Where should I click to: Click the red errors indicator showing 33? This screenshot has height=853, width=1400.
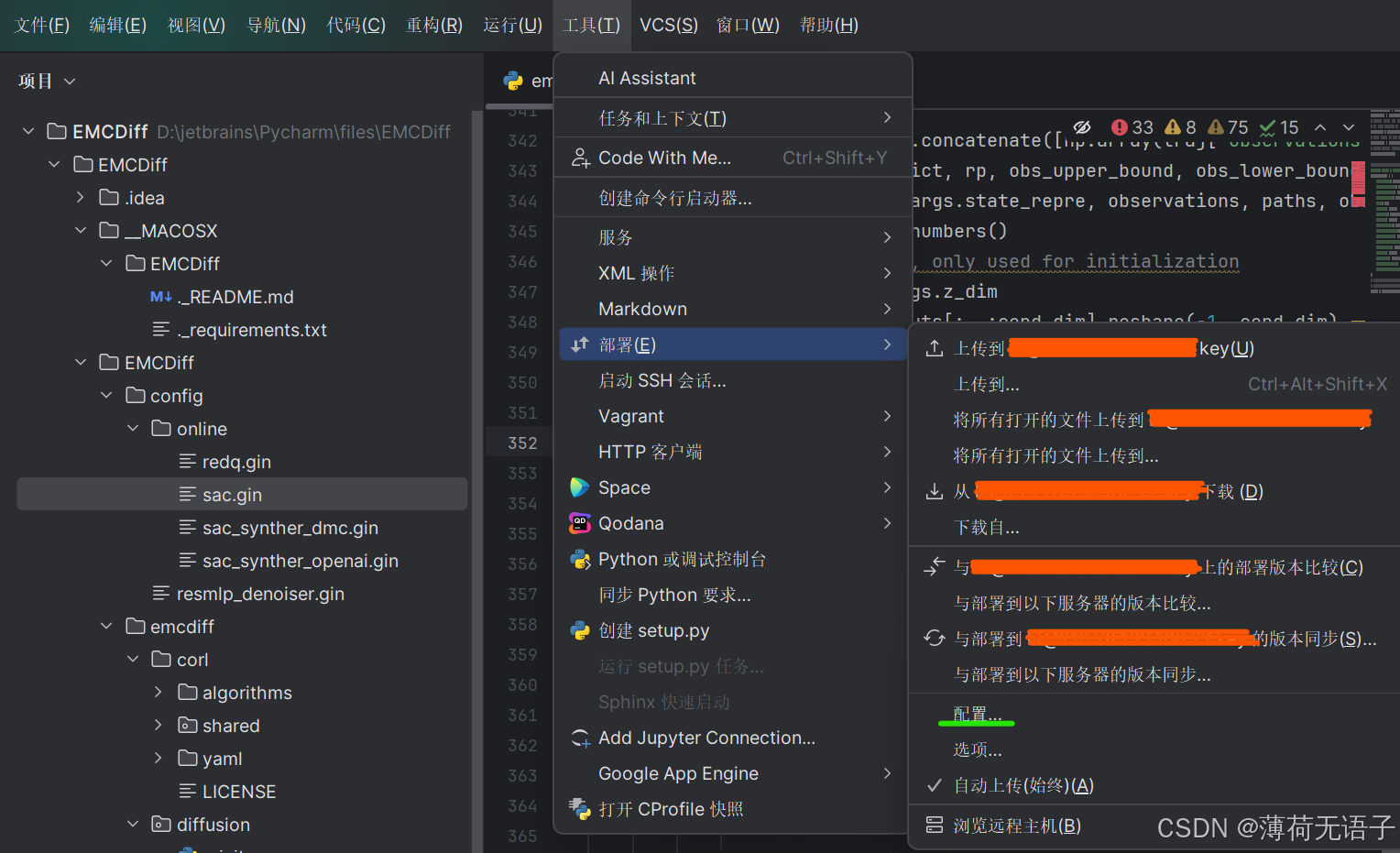tap(1132, 127)
